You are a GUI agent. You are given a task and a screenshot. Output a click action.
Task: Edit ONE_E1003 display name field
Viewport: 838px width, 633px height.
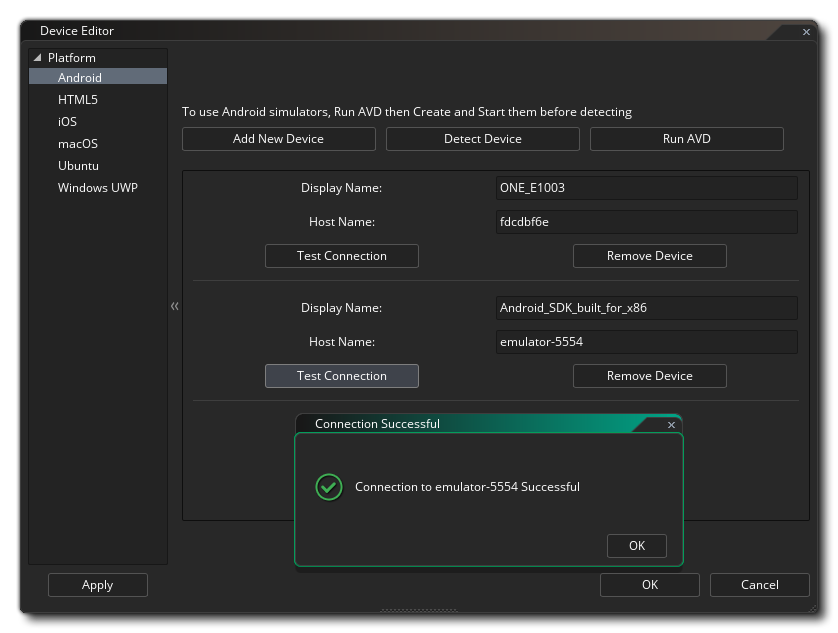(647, 188)
